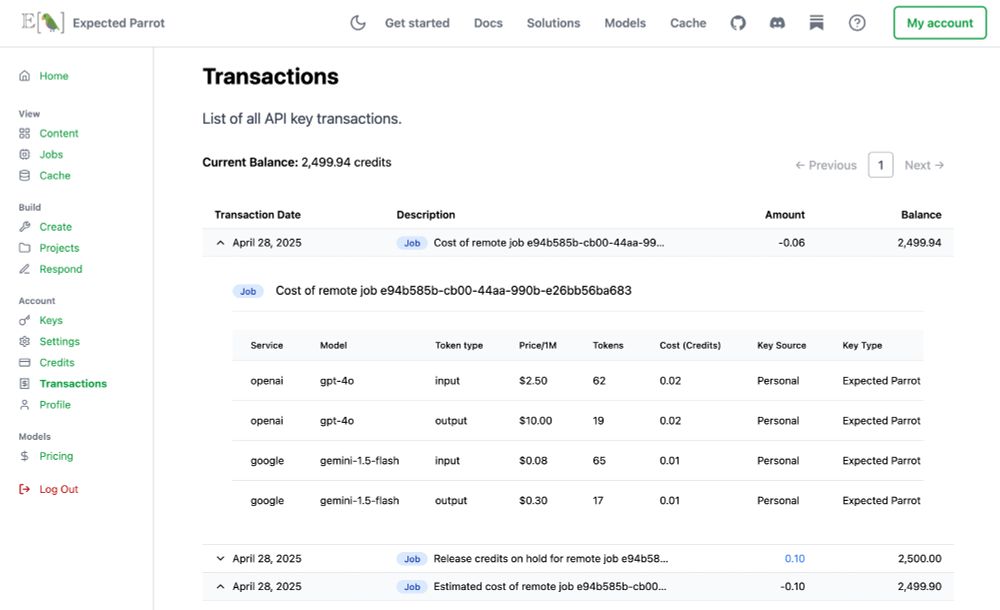1000x610 pixels.
Task: Select Transactions sidebar link
Action: (x=73, y=383)
